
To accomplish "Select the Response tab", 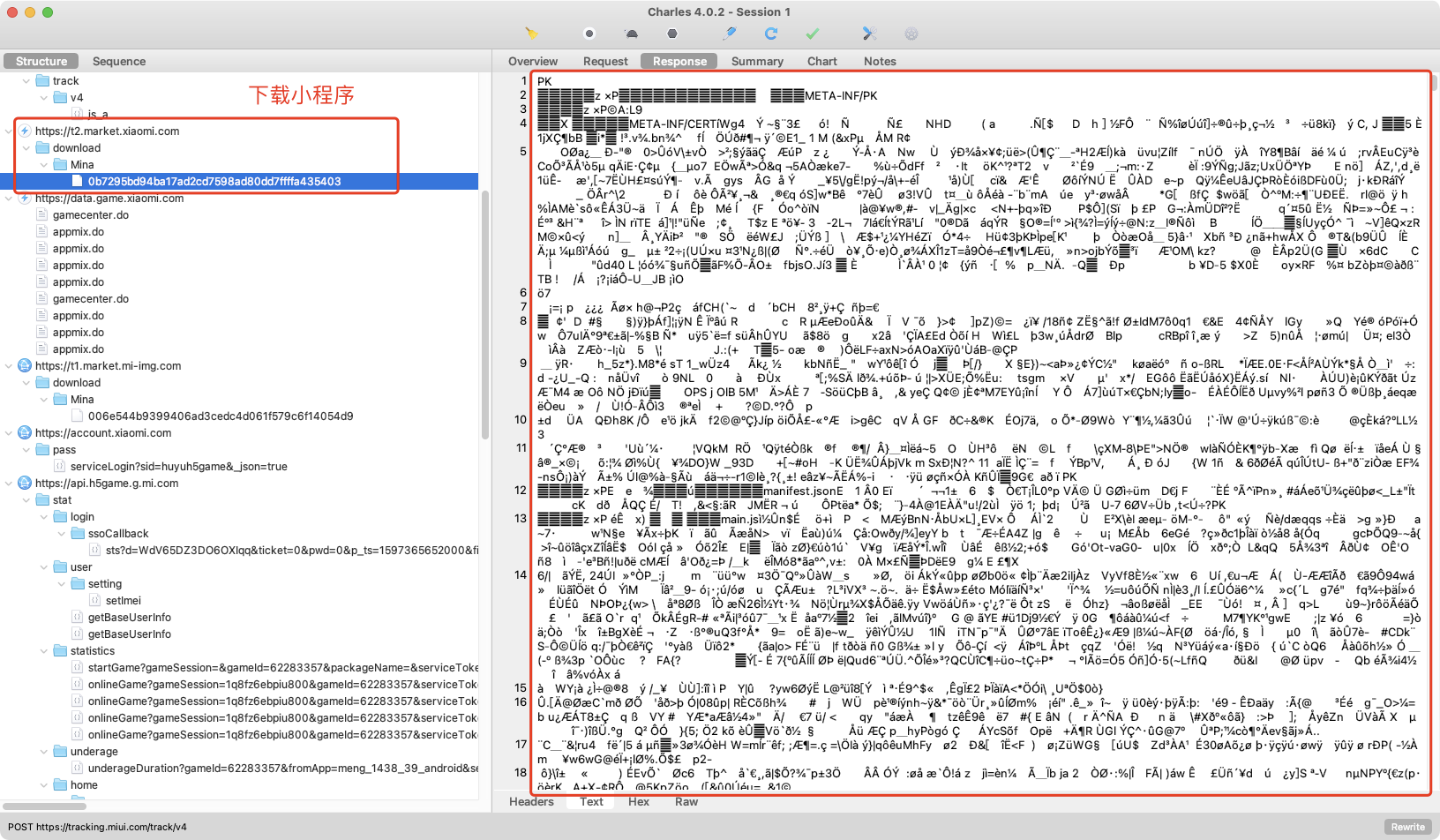I will point(679,62).
